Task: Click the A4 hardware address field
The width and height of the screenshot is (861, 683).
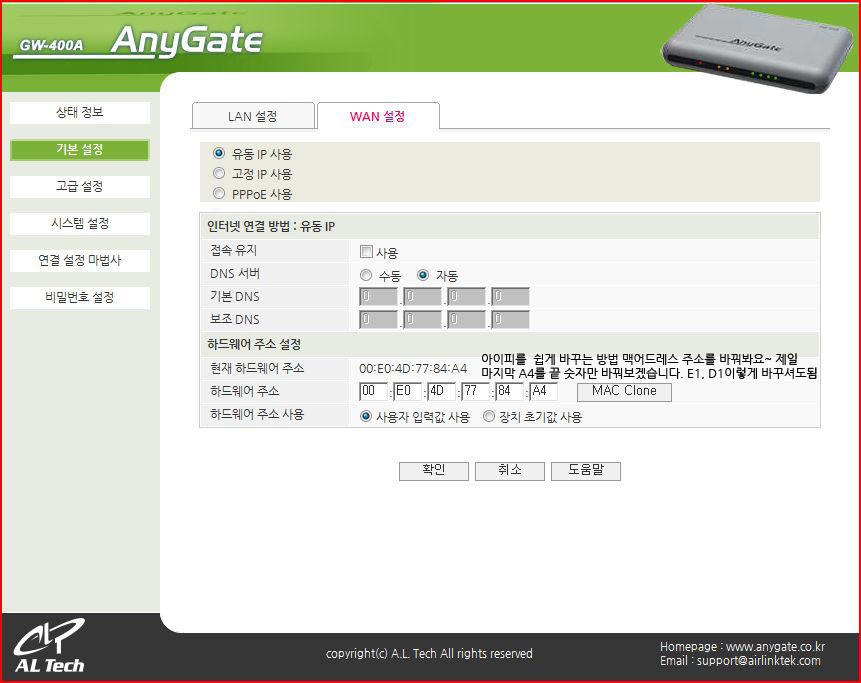Action: (544, 391)
